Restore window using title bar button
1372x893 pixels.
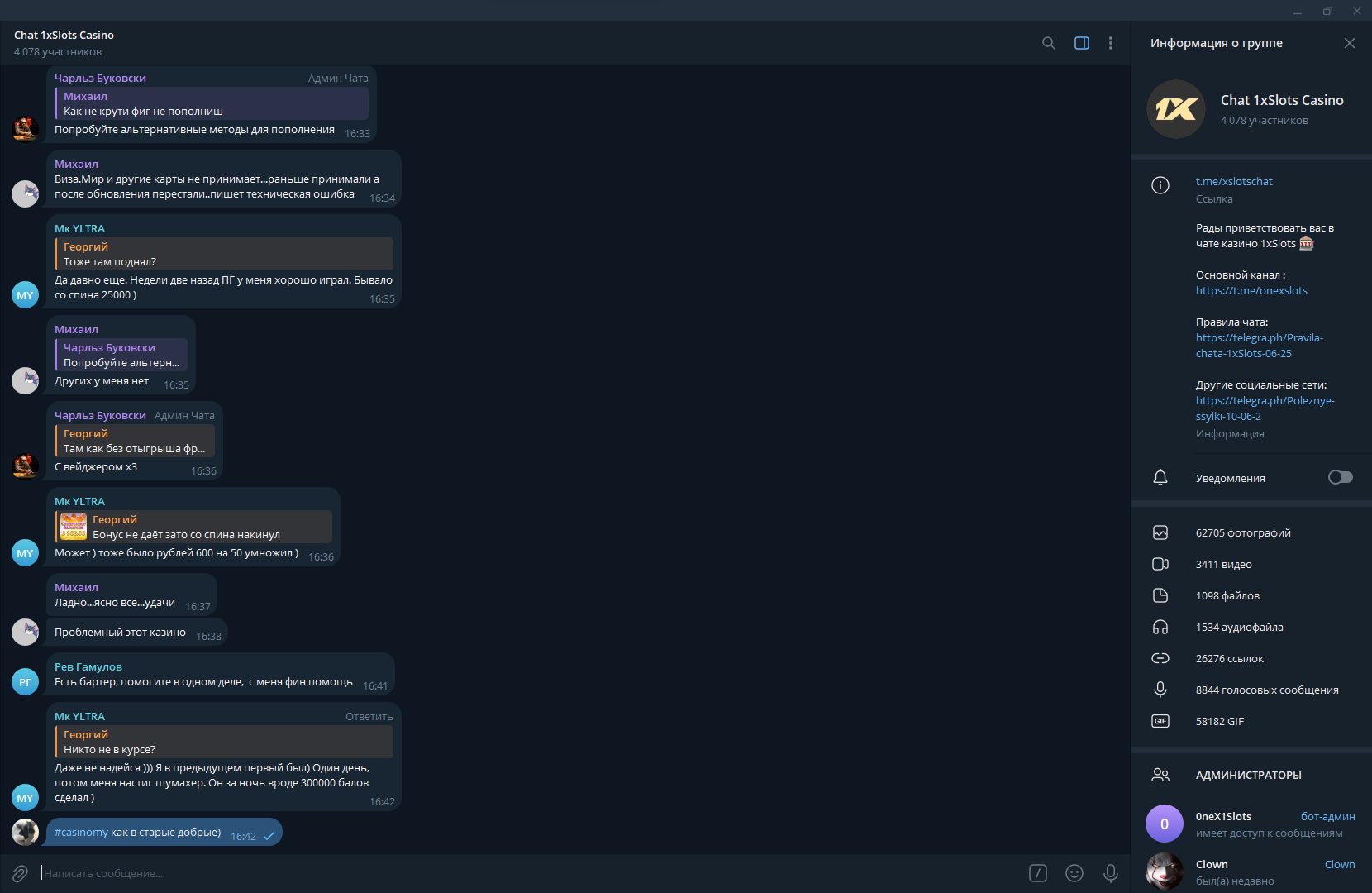[x=1327, y=11]
